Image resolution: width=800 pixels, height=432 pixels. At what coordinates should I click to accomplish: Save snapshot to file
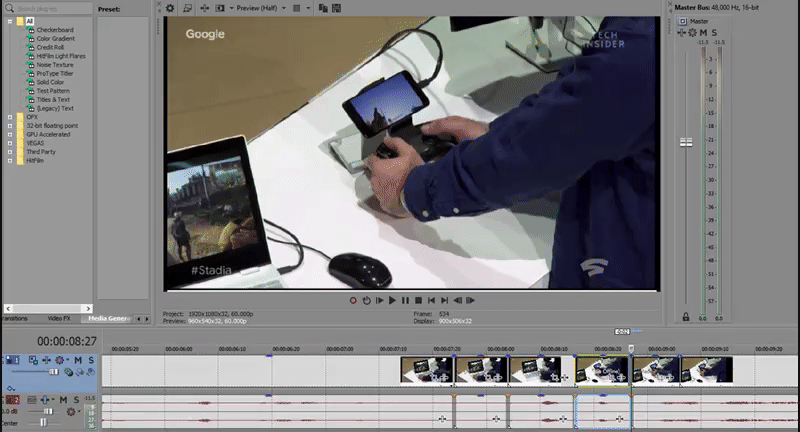336,8
